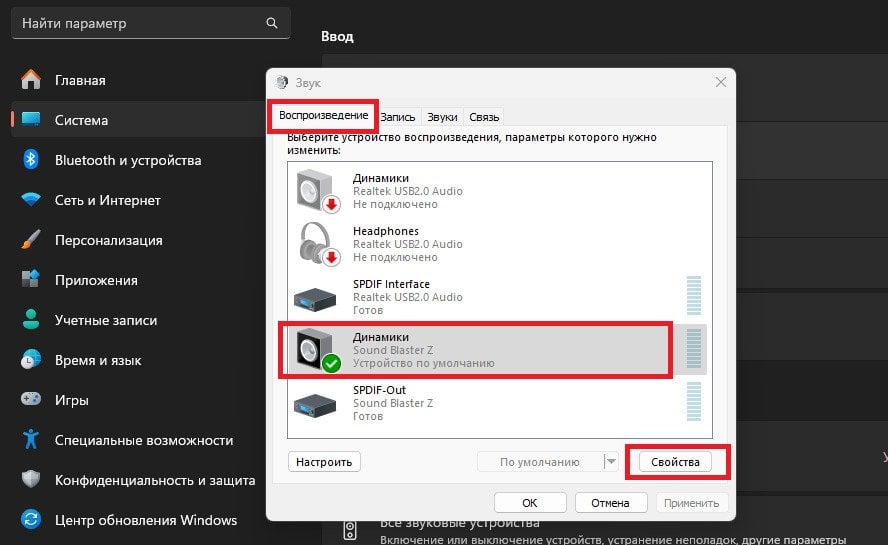Click the Настроить button

tap(324, 462)
